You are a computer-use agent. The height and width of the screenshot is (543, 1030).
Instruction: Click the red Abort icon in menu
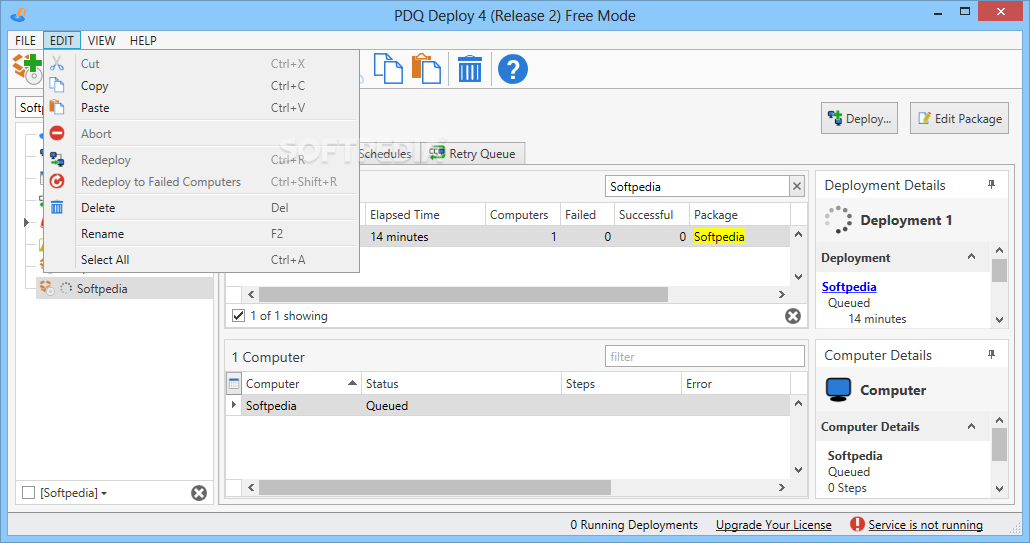point(57,133)
